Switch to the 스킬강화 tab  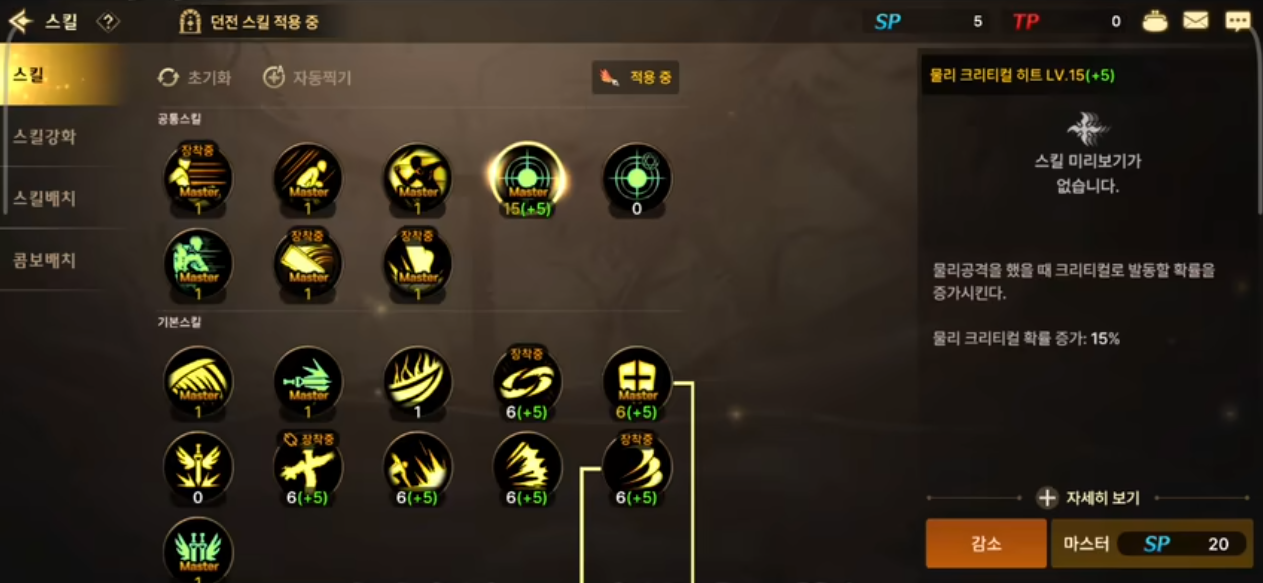44,137
